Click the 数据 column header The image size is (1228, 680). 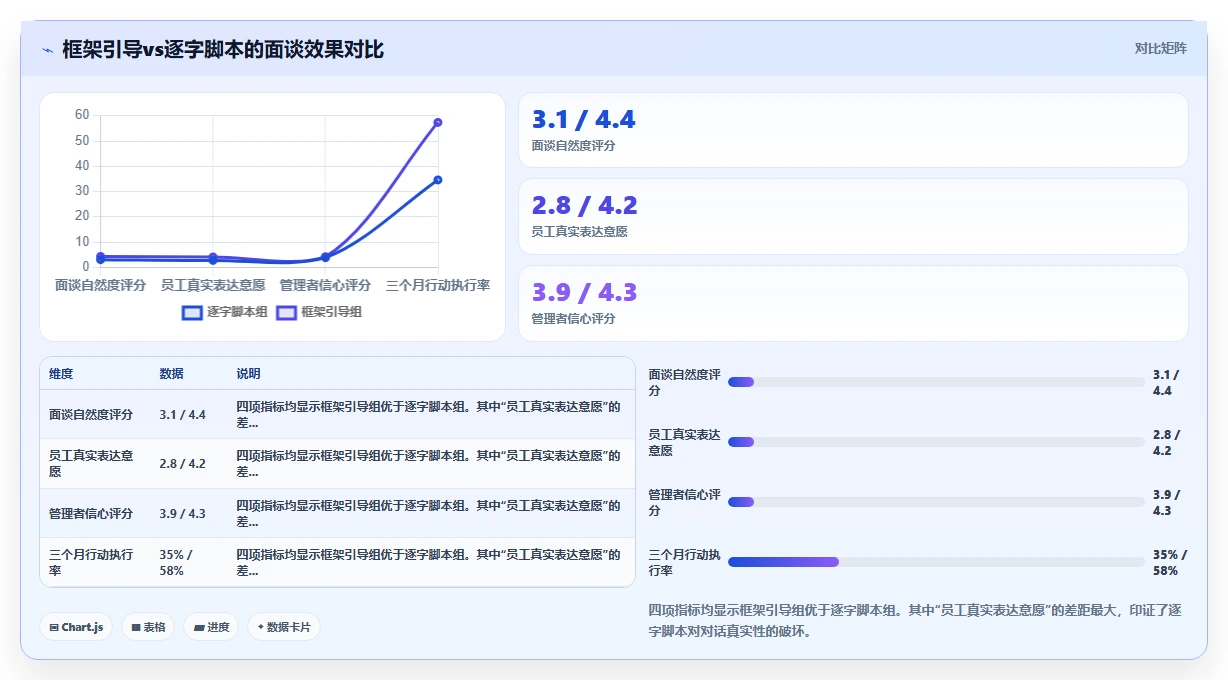(171, 374)
